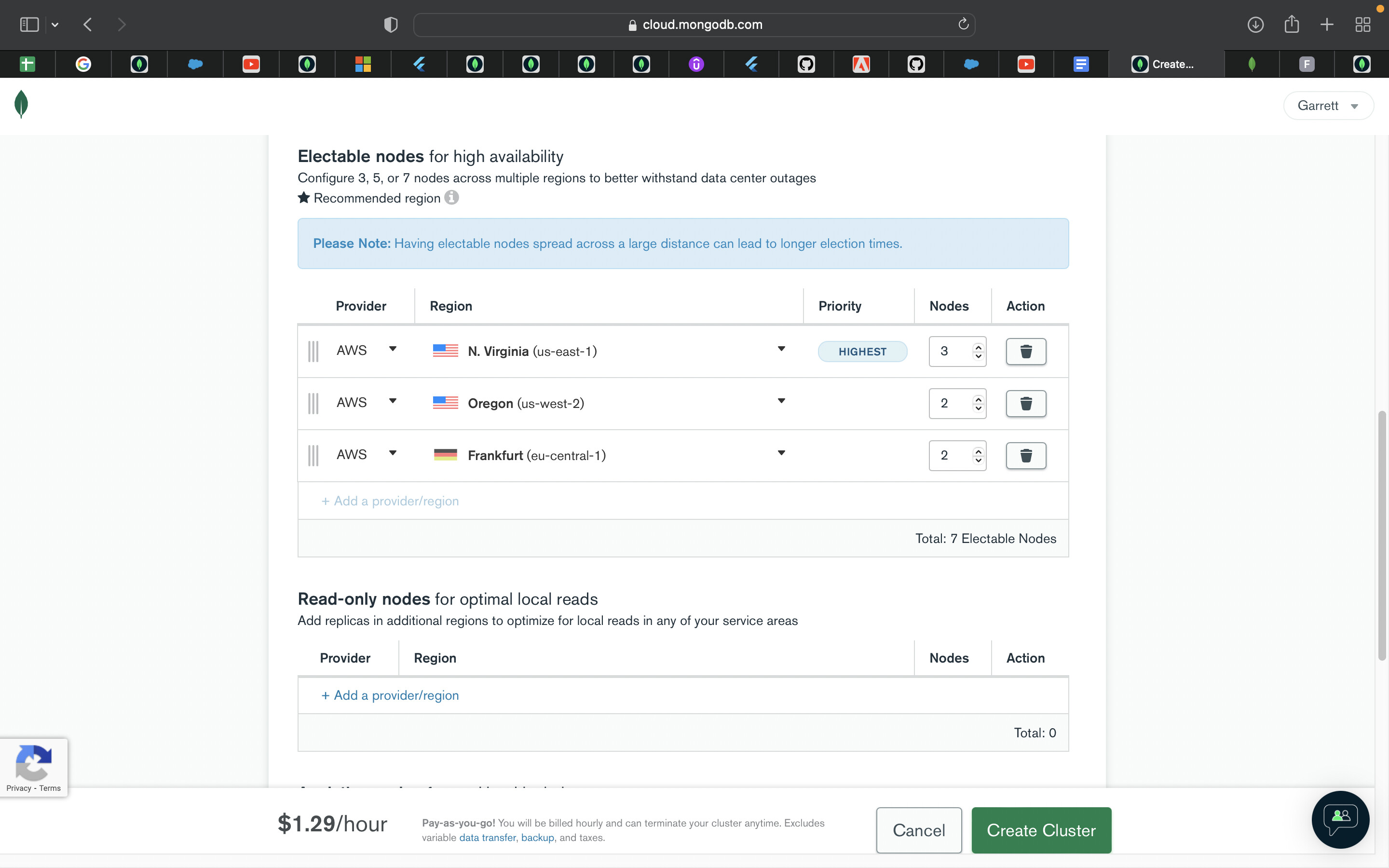
Task: Open AWS provider dropdown for N. Virginia
Action: tap(393, 349)
